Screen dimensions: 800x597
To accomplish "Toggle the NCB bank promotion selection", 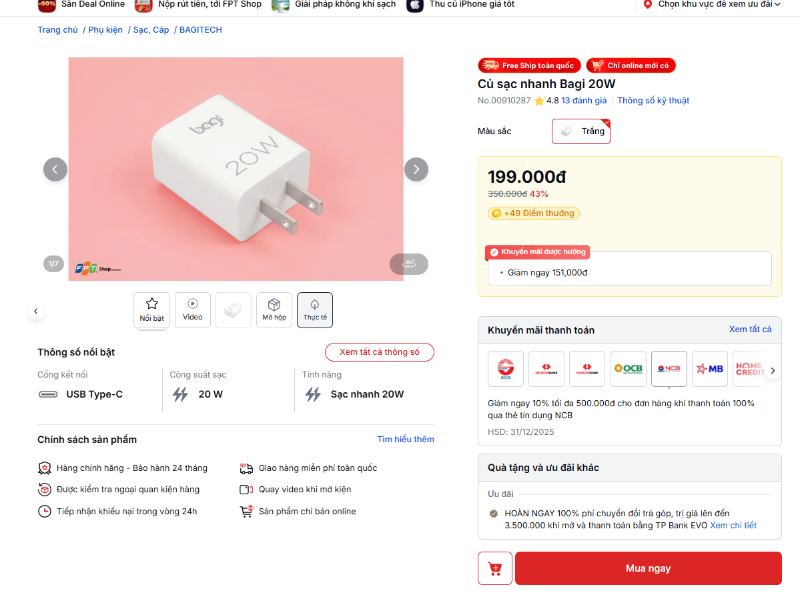I will 669,368.
